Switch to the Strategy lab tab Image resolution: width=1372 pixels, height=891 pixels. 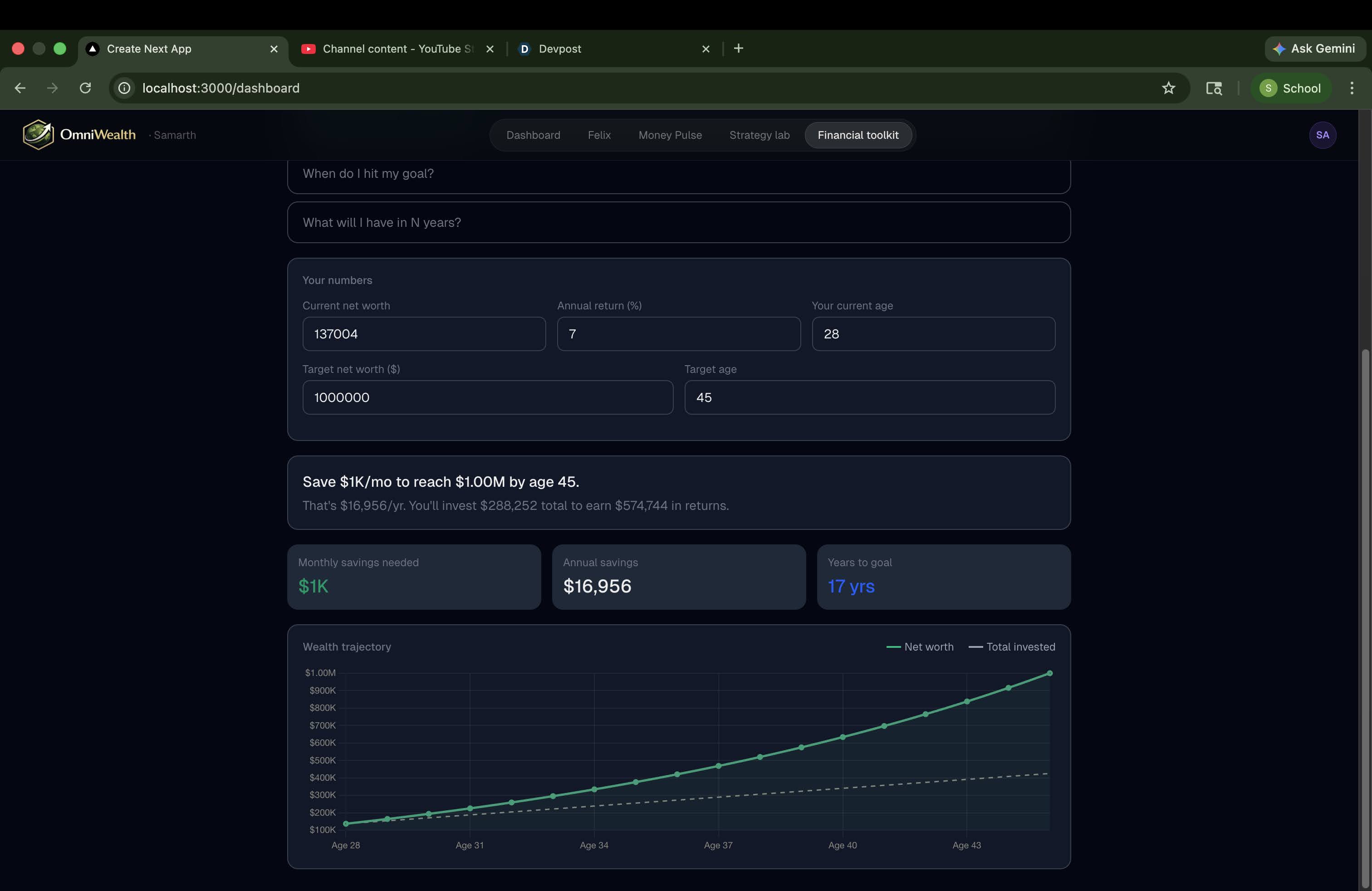coord(759,135)
